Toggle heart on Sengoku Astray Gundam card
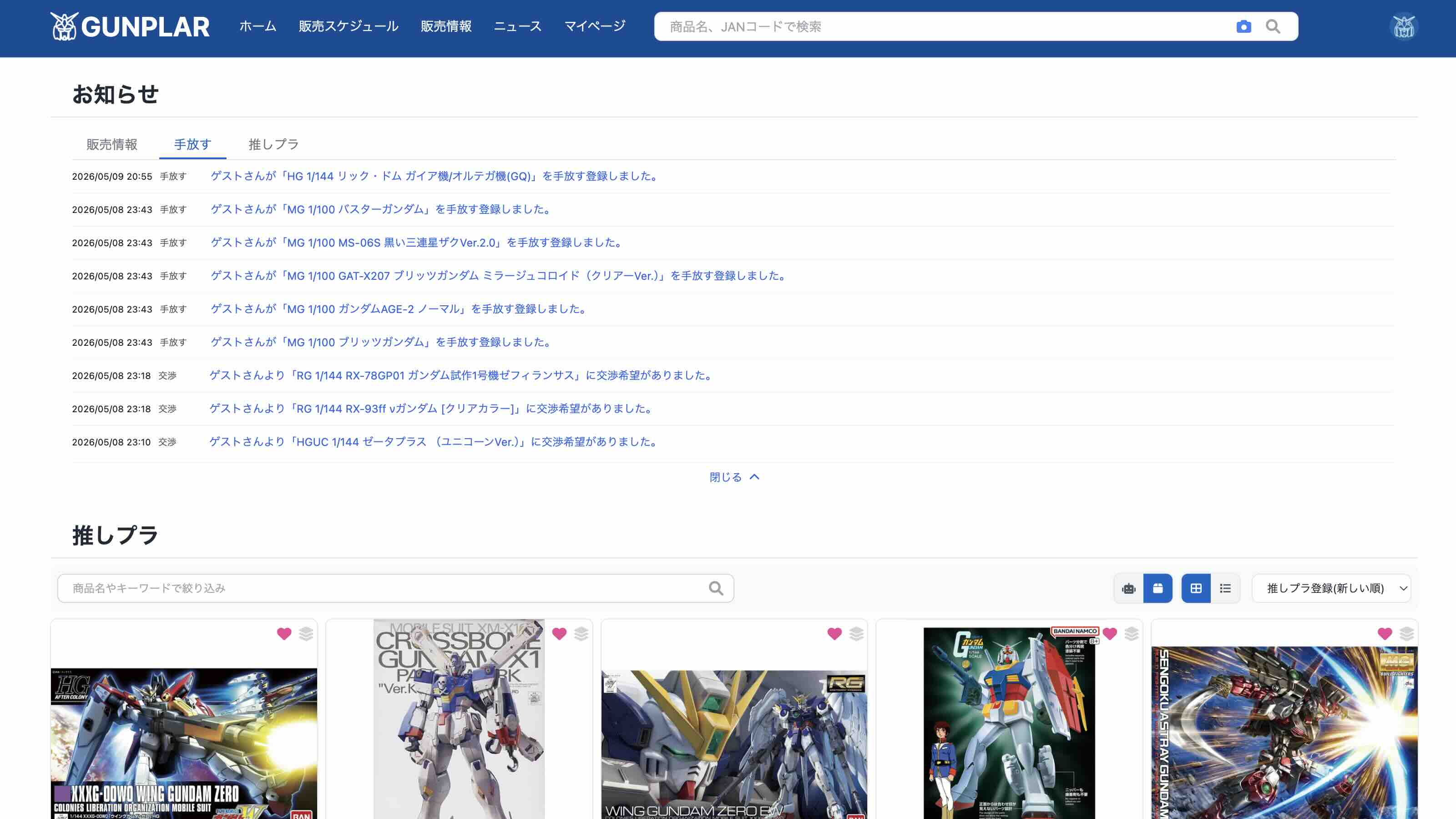Screen dimensions: 1456x819 pyautogui.click(x=1385, y=634)
